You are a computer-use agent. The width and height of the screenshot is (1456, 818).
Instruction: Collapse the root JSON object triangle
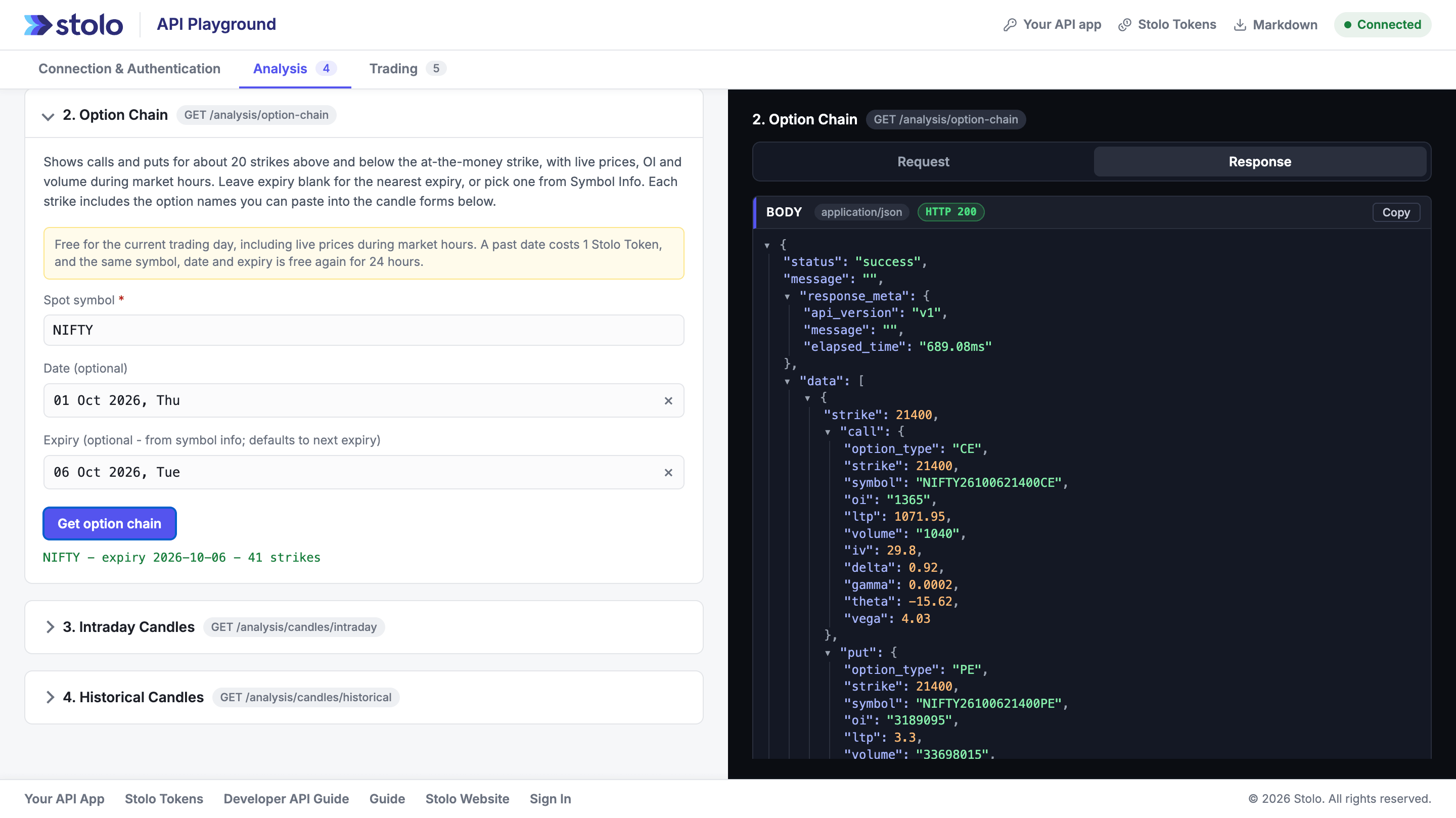click(767, 245)
